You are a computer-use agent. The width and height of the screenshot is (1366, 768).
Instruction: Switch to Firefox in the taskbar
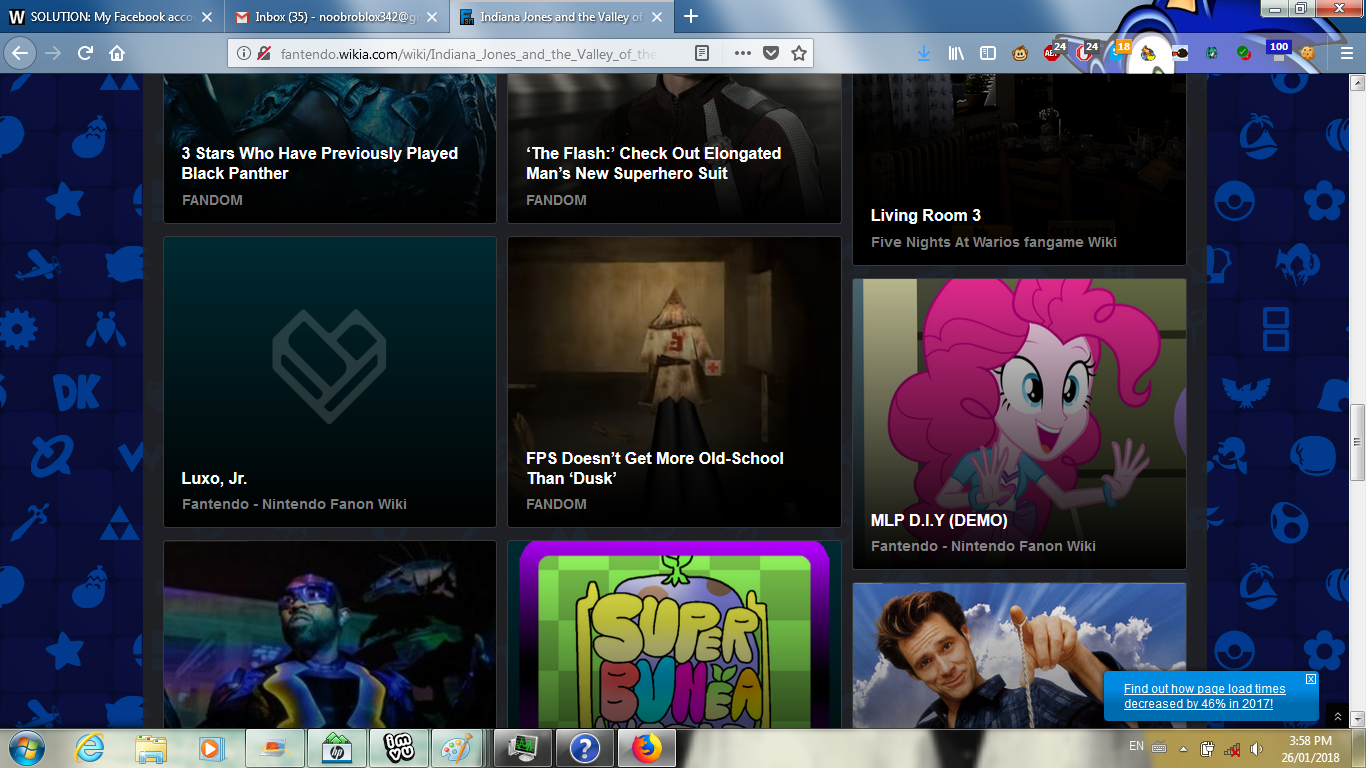click(647, 748)
